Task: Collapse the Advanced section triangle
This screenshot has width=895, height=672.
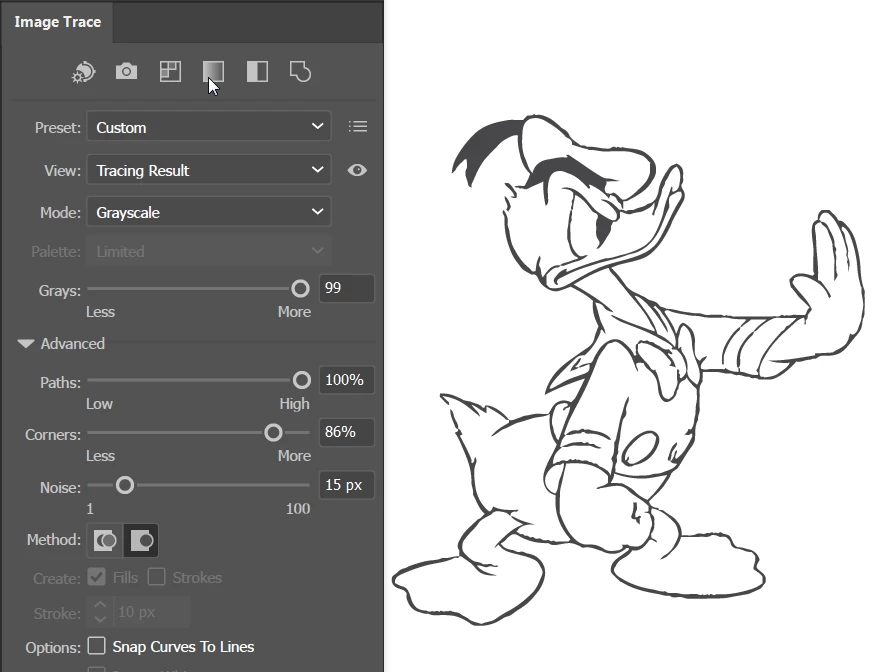Action: 26,343
